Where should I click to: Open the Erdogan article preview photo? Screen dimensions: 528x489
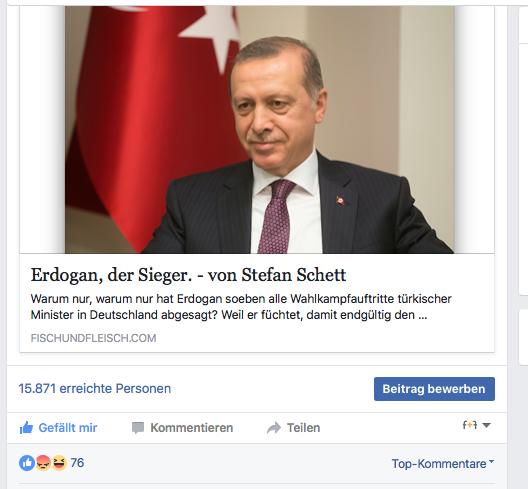[x=259, y=130]
